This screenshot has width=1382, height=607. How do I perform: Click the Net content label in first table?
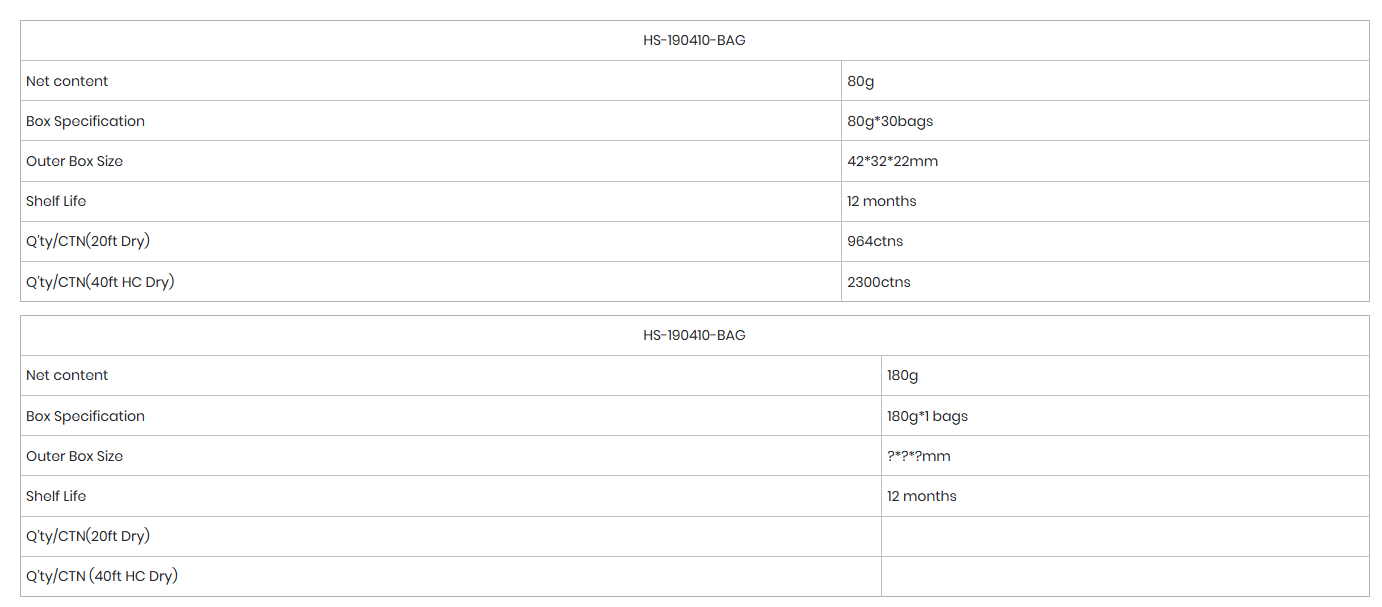pyautogui.click(x=67, y=81)
